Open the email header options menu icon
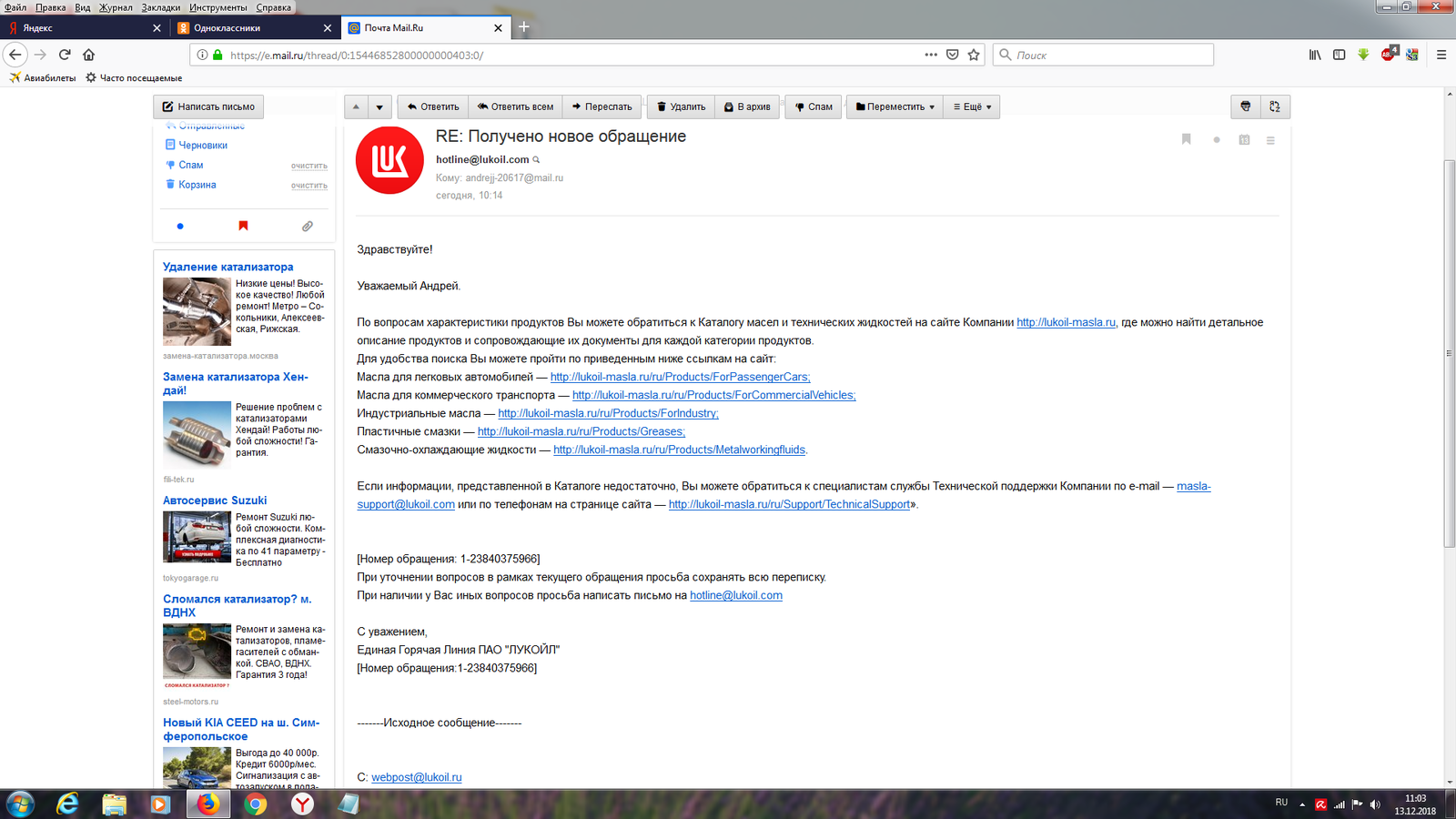The image size is (1456, 819). coord(1270,140)
